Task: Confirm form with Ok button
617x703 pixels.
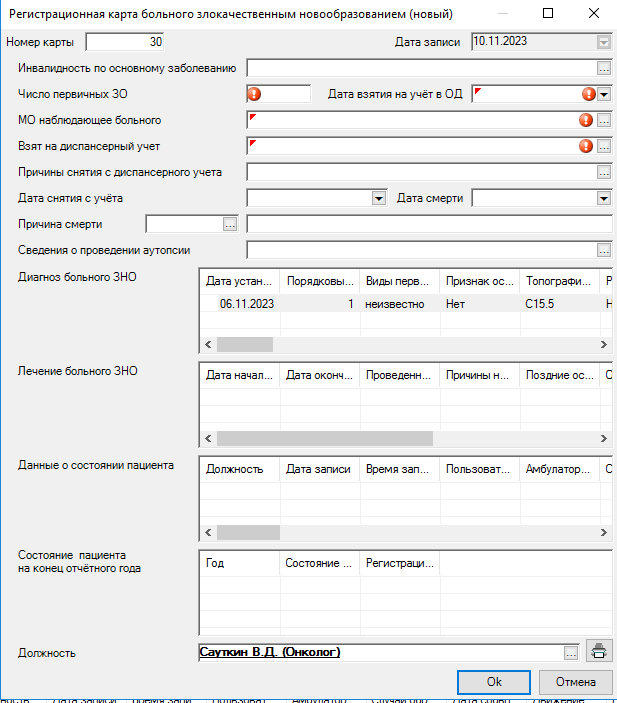Action: point(494,682)
